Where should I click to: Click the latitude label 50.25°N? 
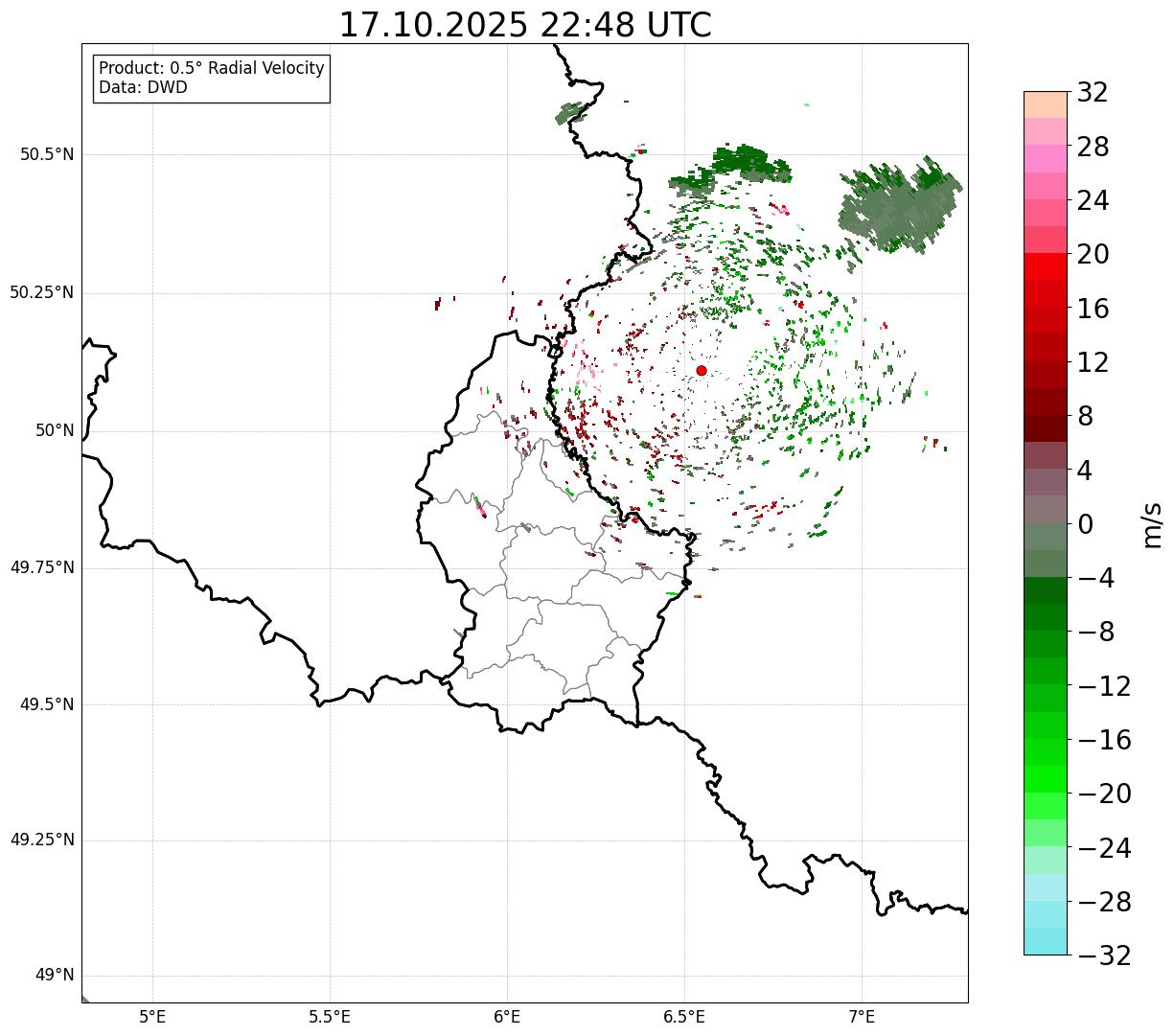41,292
